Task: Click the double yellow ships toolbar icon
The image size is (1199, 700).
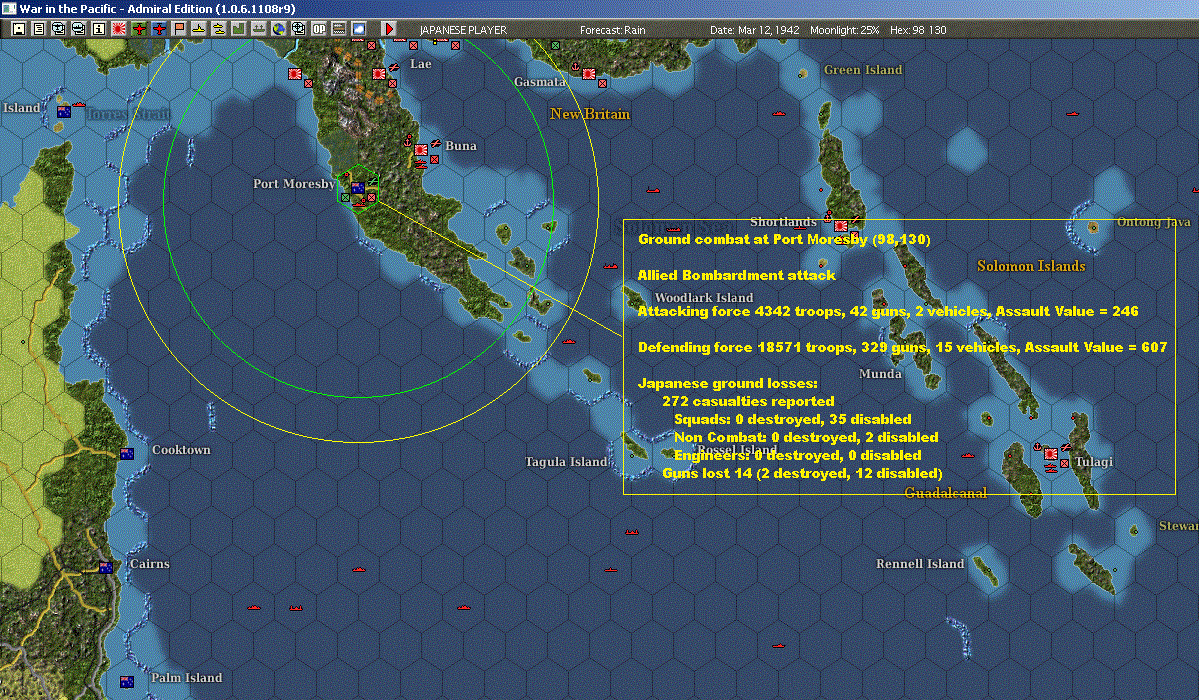Action: click(219, 29)
